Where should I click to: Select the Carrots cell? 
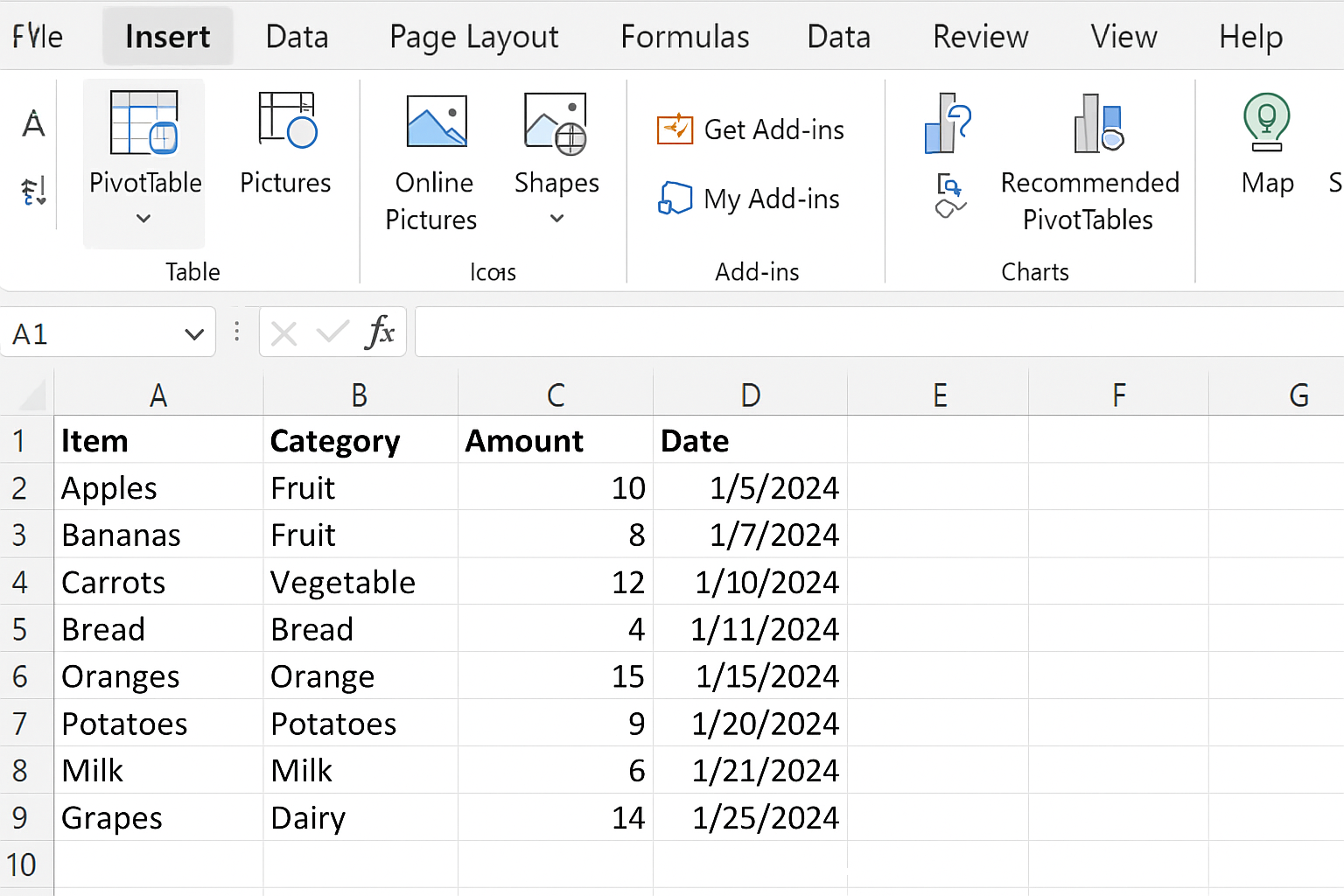point(158,582)
